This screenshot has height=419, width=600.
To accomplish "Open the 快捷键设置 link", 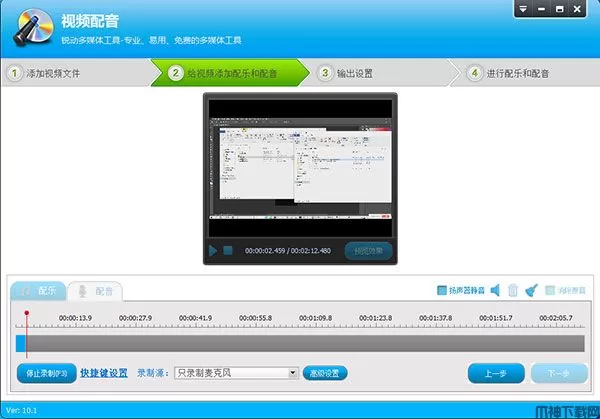I will click(x=104, y=373).
